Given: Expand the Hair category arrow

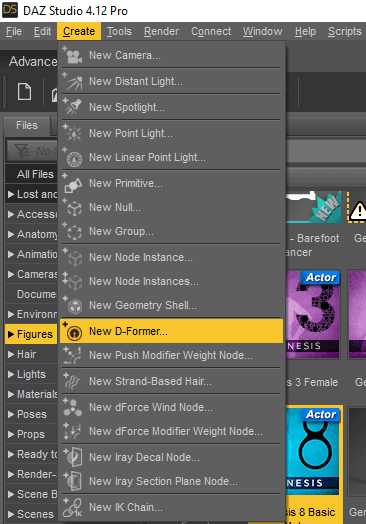Looking at the screenshot, I should 11,354.
